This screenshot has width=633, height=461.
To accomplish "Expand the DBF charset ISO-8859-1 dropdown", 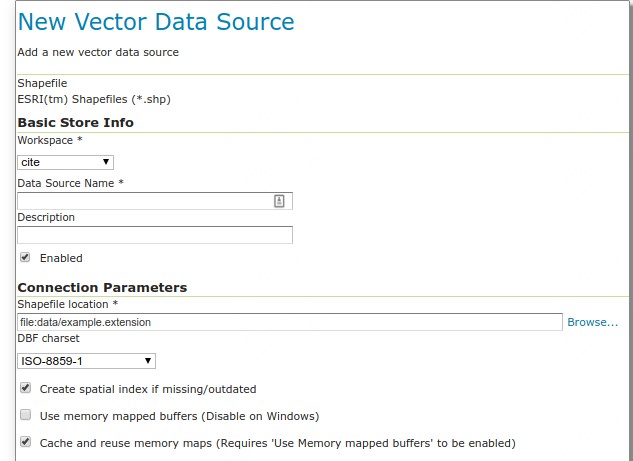I will click(86, 361).
